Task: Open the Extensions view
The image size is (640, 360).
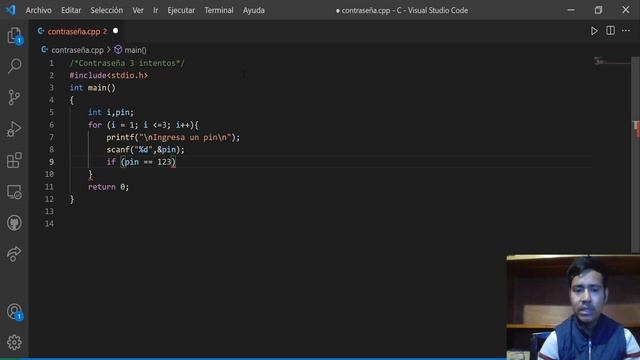Action: click(x=14, y=160)
